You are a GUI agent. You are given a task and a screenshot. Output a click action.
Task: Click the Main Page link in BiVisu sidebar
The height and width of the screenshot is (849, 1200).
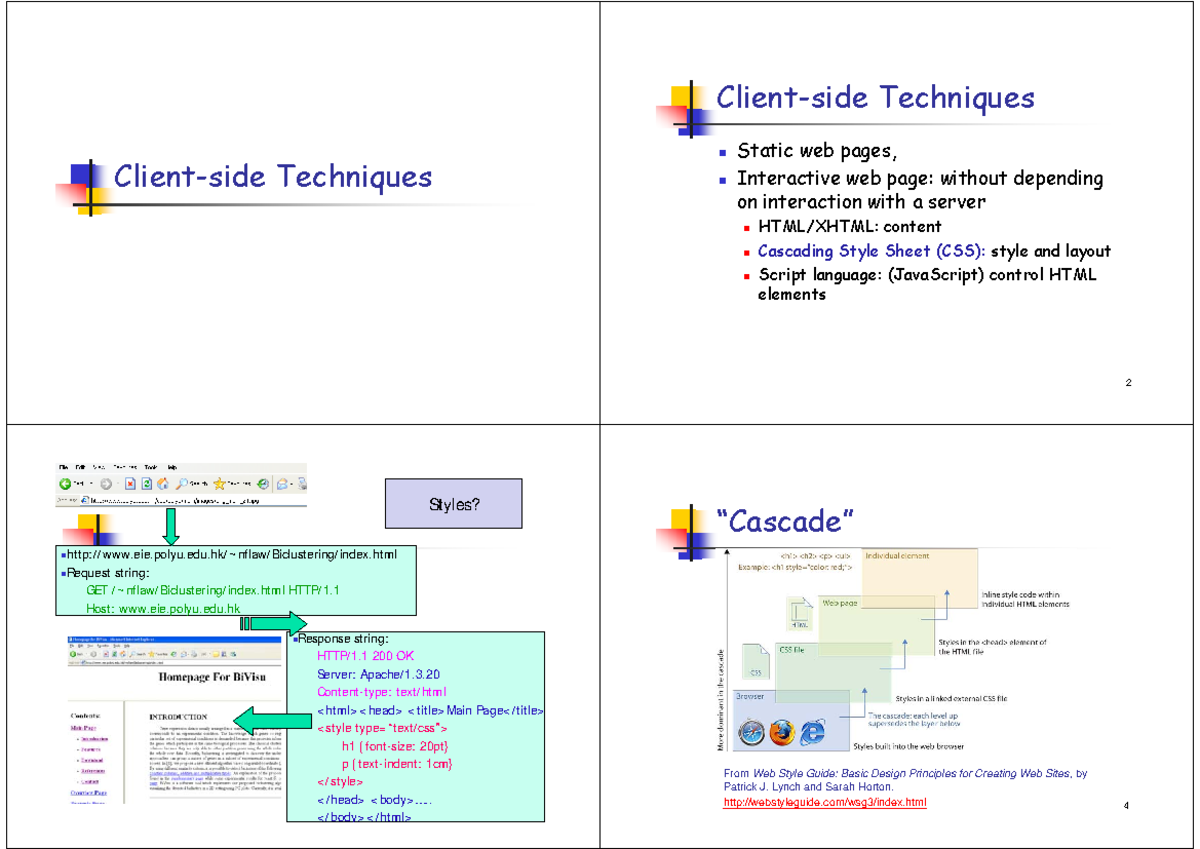pos(83,728)
